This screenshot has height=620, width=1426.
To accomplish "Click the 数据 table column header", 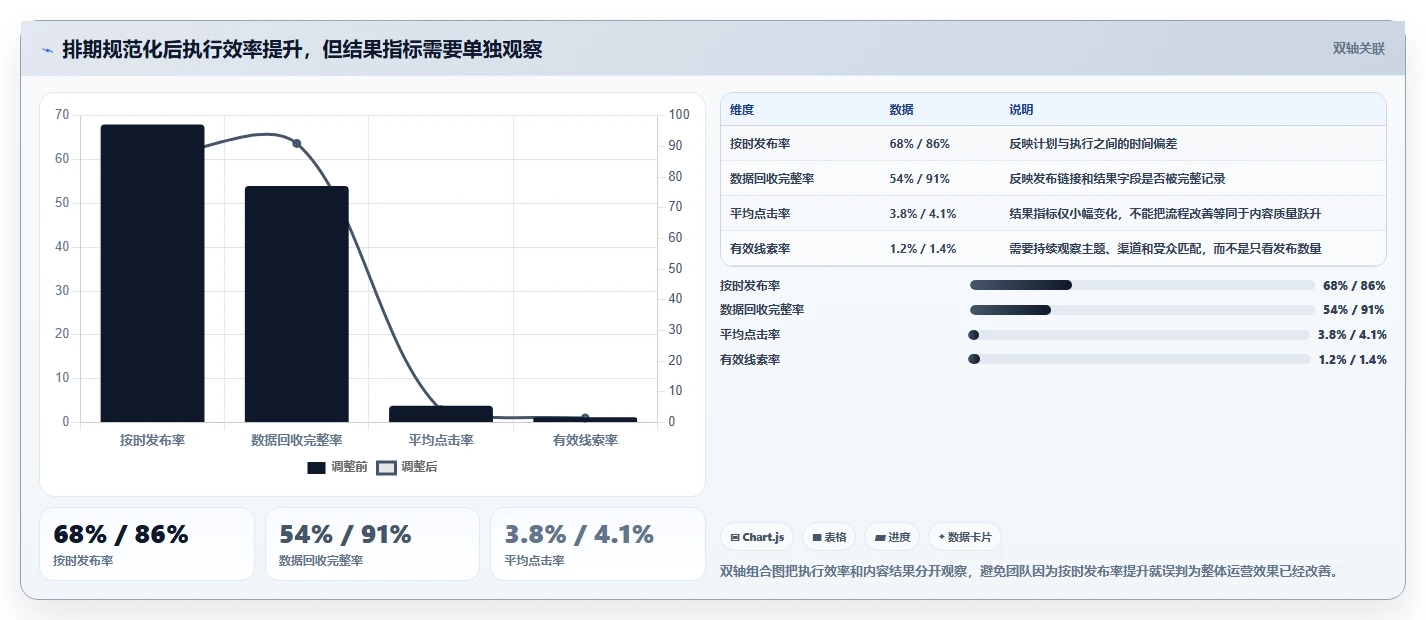I will tap(901, 110).
